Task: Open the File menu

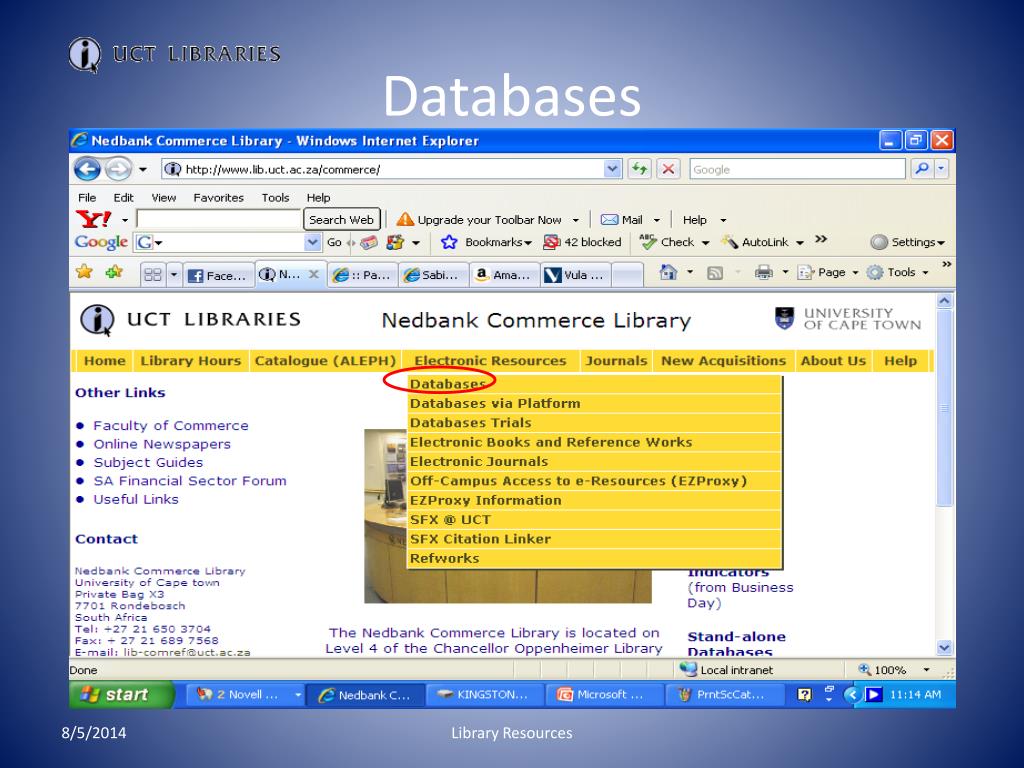Action: pos(87,198)
